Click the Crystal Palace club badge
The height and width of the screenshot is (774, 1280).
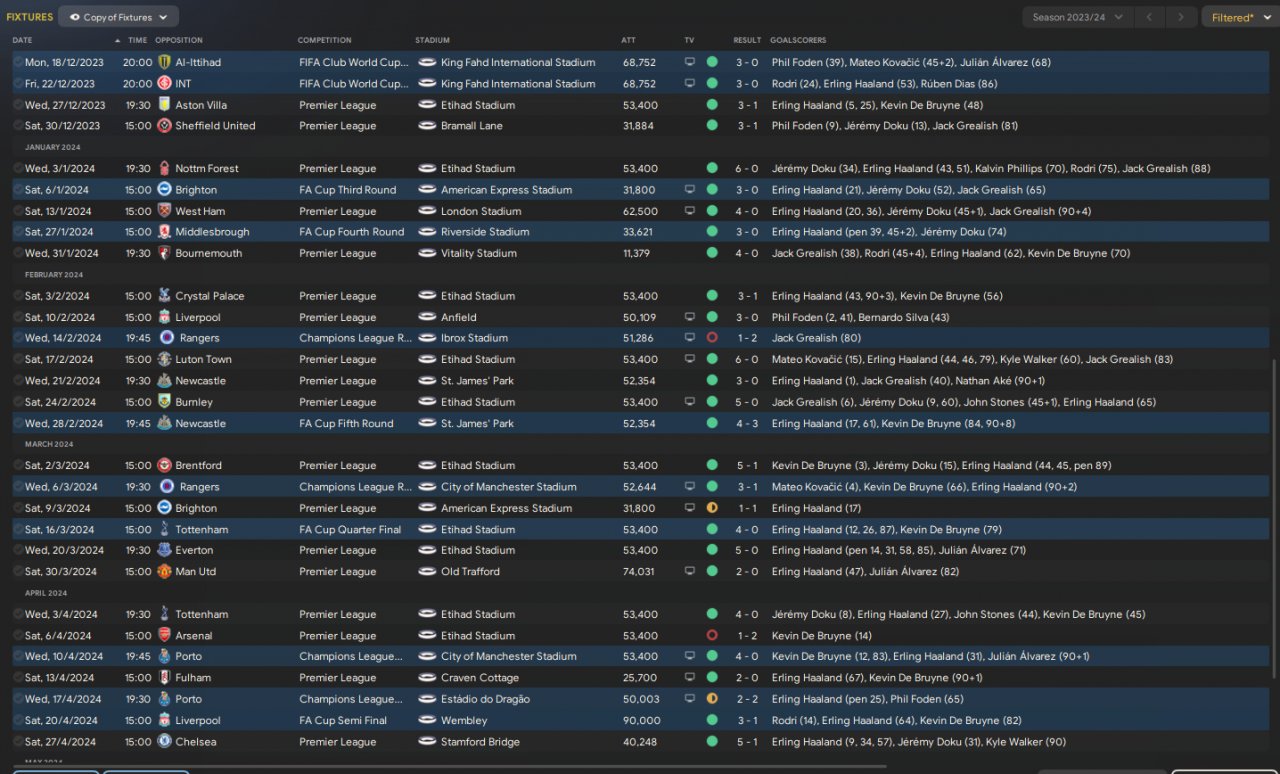164,296
